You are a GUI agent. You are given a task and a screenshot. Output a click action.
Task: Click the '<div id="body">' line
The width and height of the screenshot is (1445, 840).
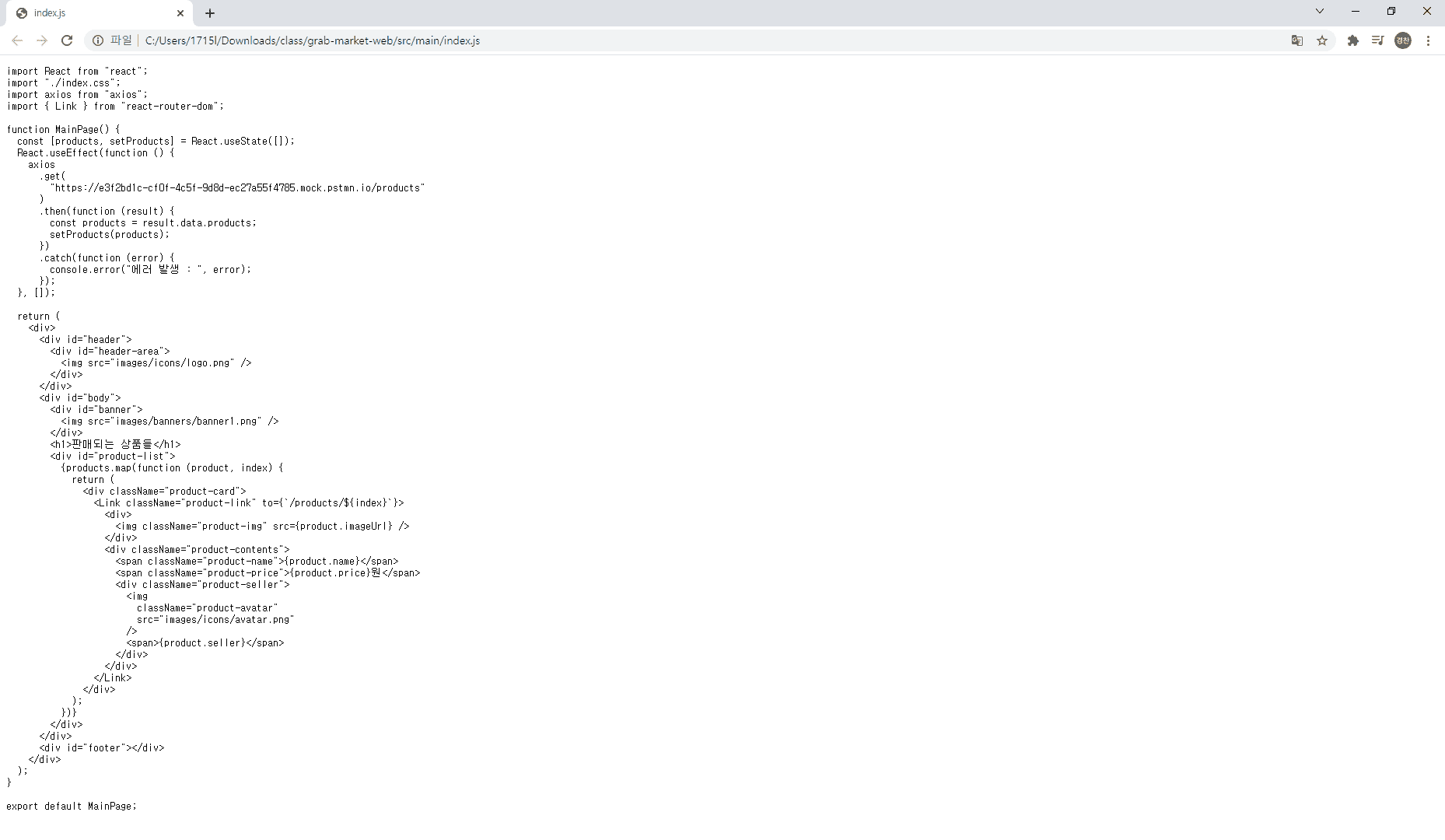click(80, 397)
